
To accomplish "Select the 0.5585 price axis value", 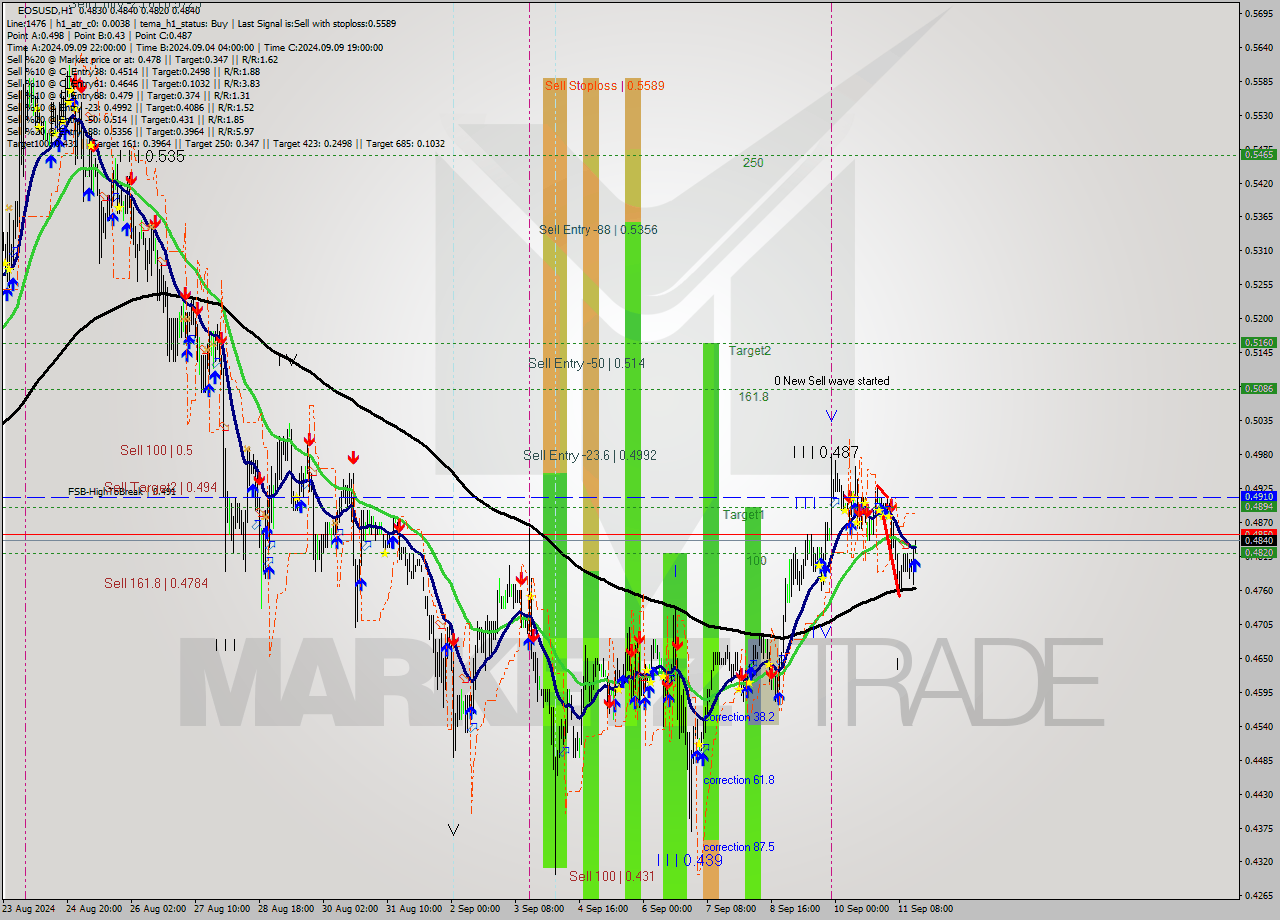I will (x=1258, y=81).
